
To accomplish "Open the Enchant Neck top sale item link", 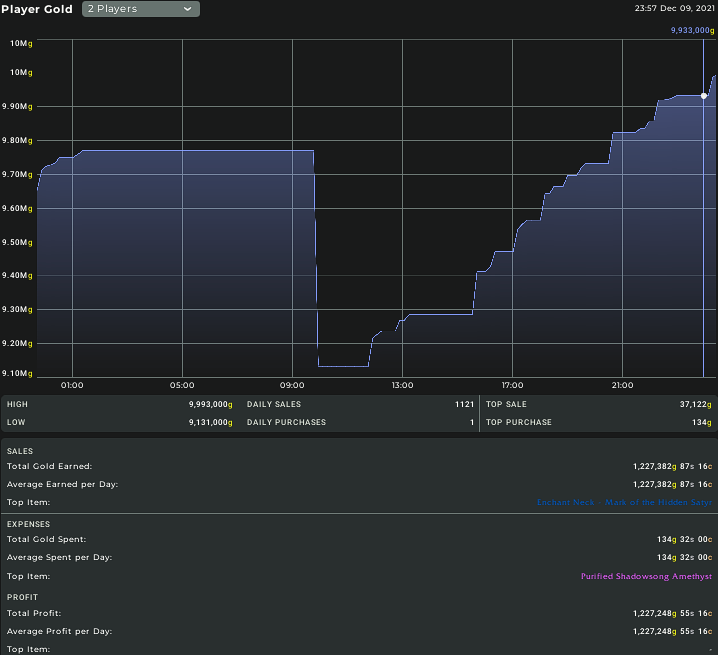I will pos(624,503).
